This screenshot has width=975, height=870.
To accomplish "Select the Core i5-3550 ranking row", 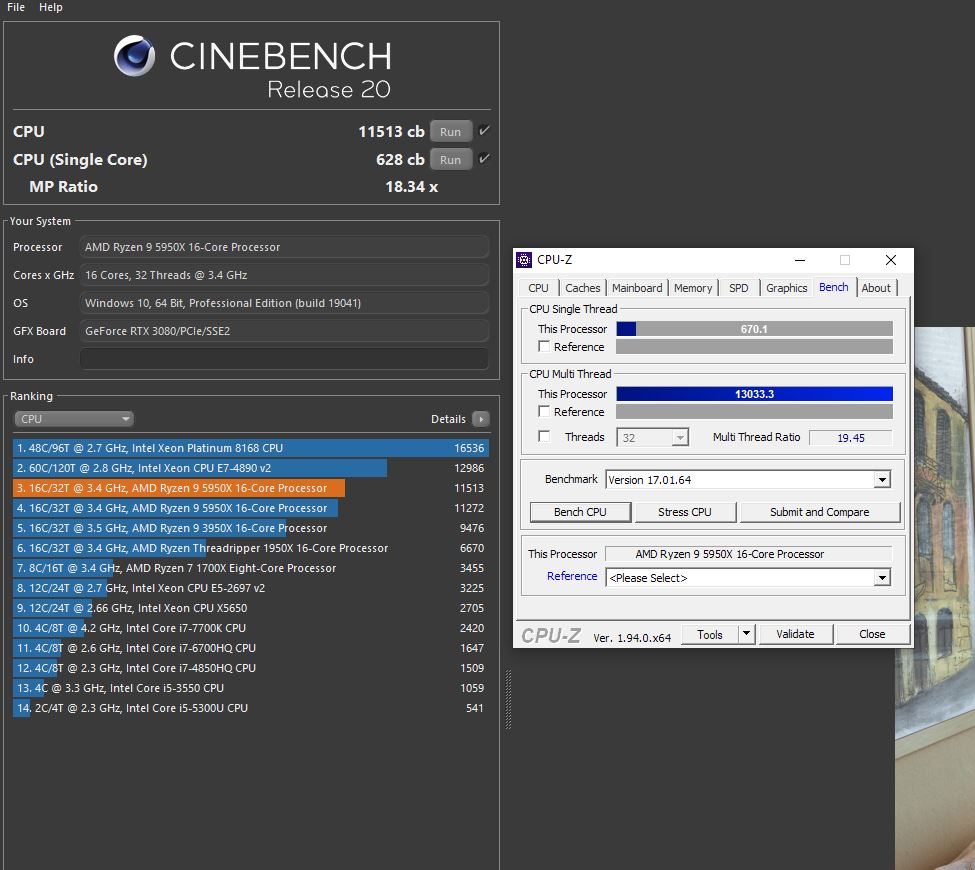I will pos(251,688).
